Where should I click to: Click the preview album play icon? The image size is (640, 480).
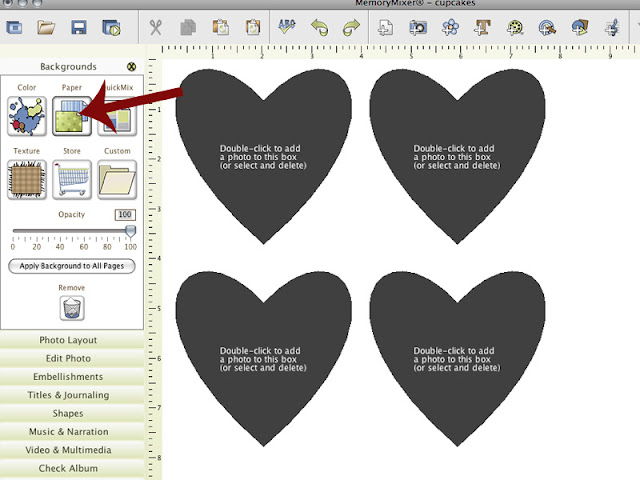click(x=111, y=28)
